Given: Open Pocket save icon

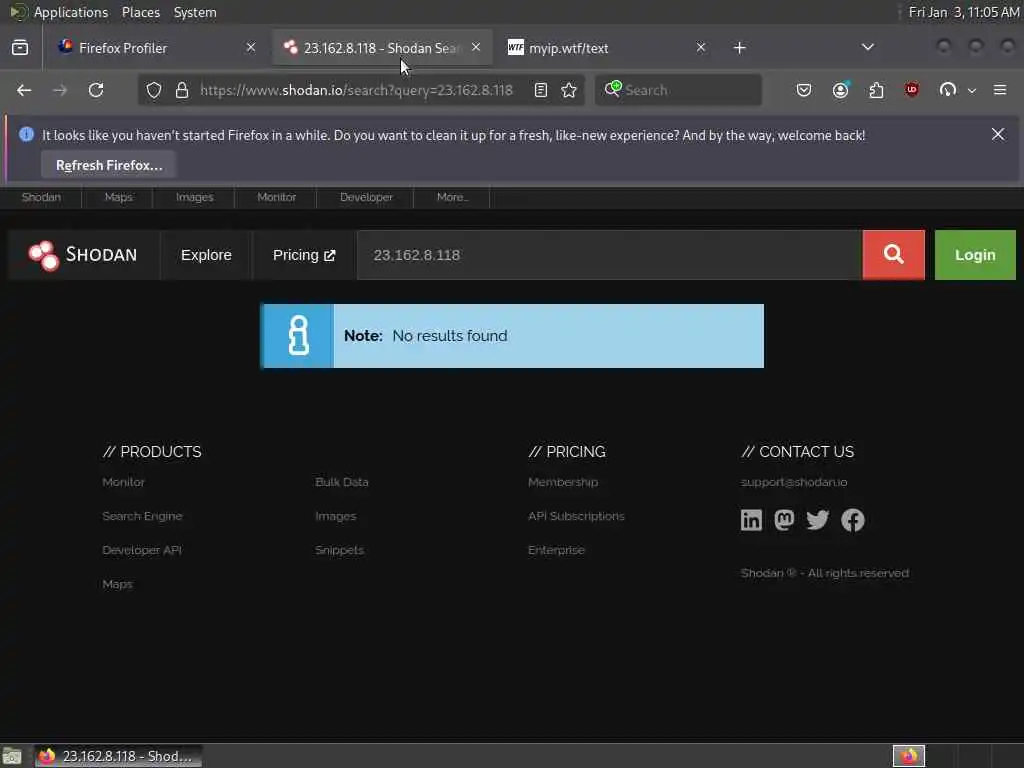Looking at the screenshot, I should coord(804,90).
